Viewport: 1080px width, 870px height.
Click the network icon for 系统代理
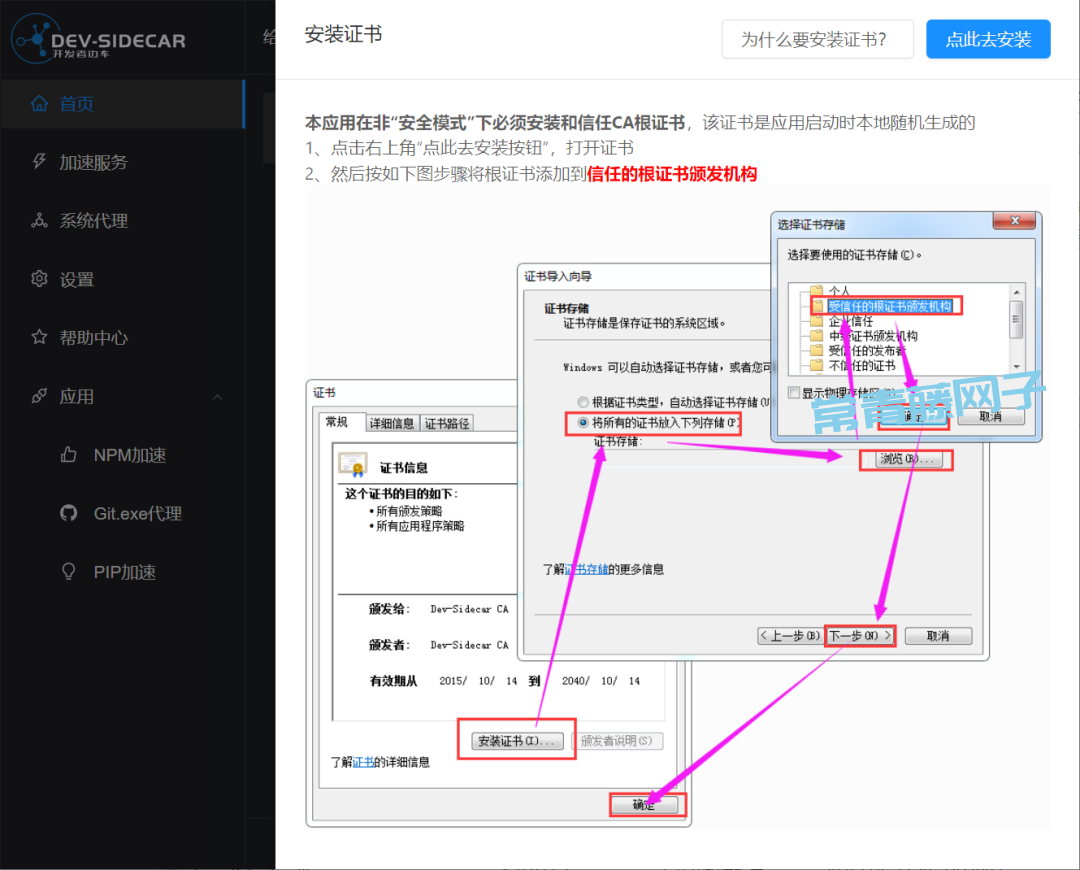coord(40,221)
